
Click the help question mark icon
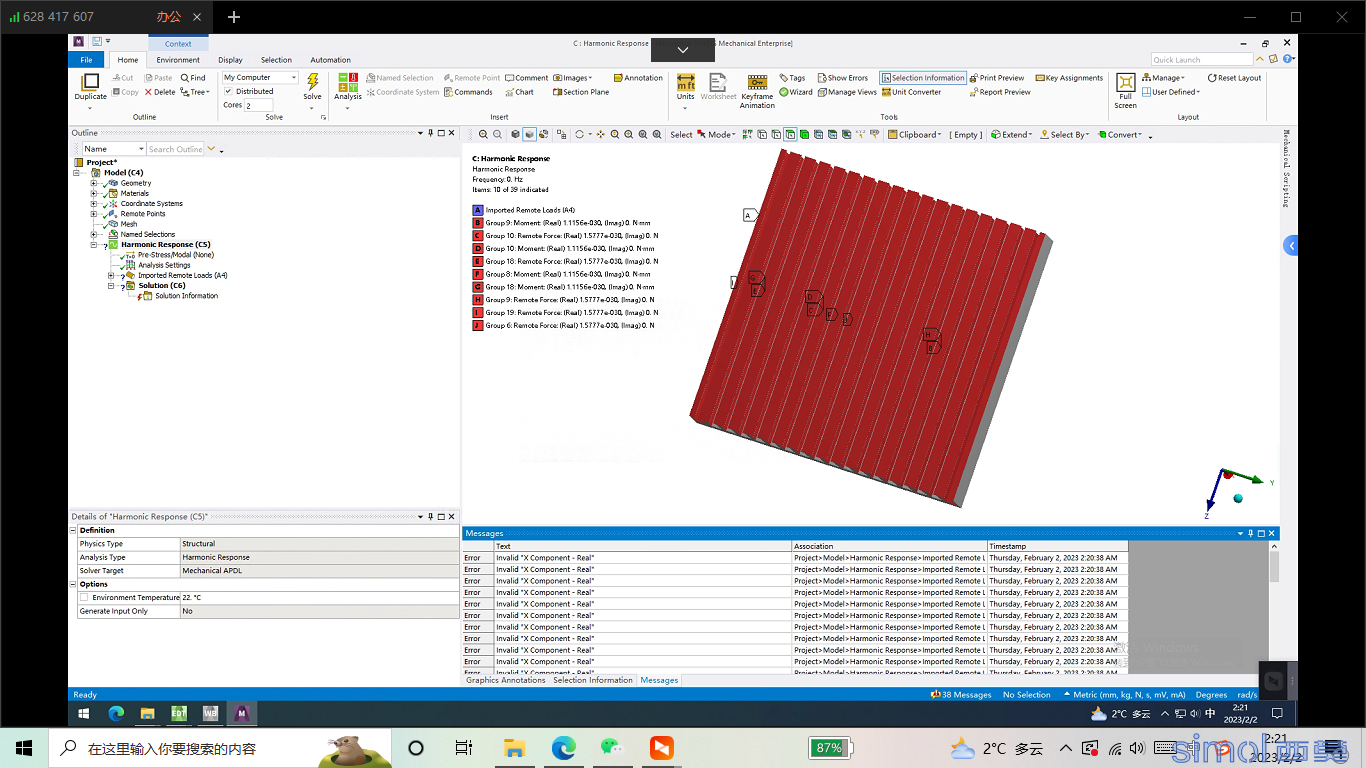coord(1285,59)
